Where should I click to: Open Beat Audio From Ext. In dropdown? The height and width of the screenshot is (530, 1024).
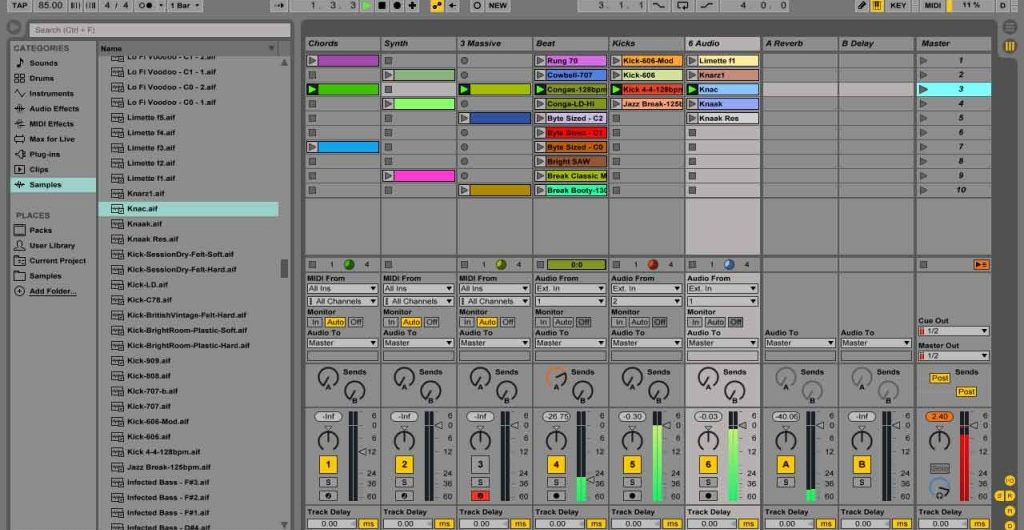571,288
